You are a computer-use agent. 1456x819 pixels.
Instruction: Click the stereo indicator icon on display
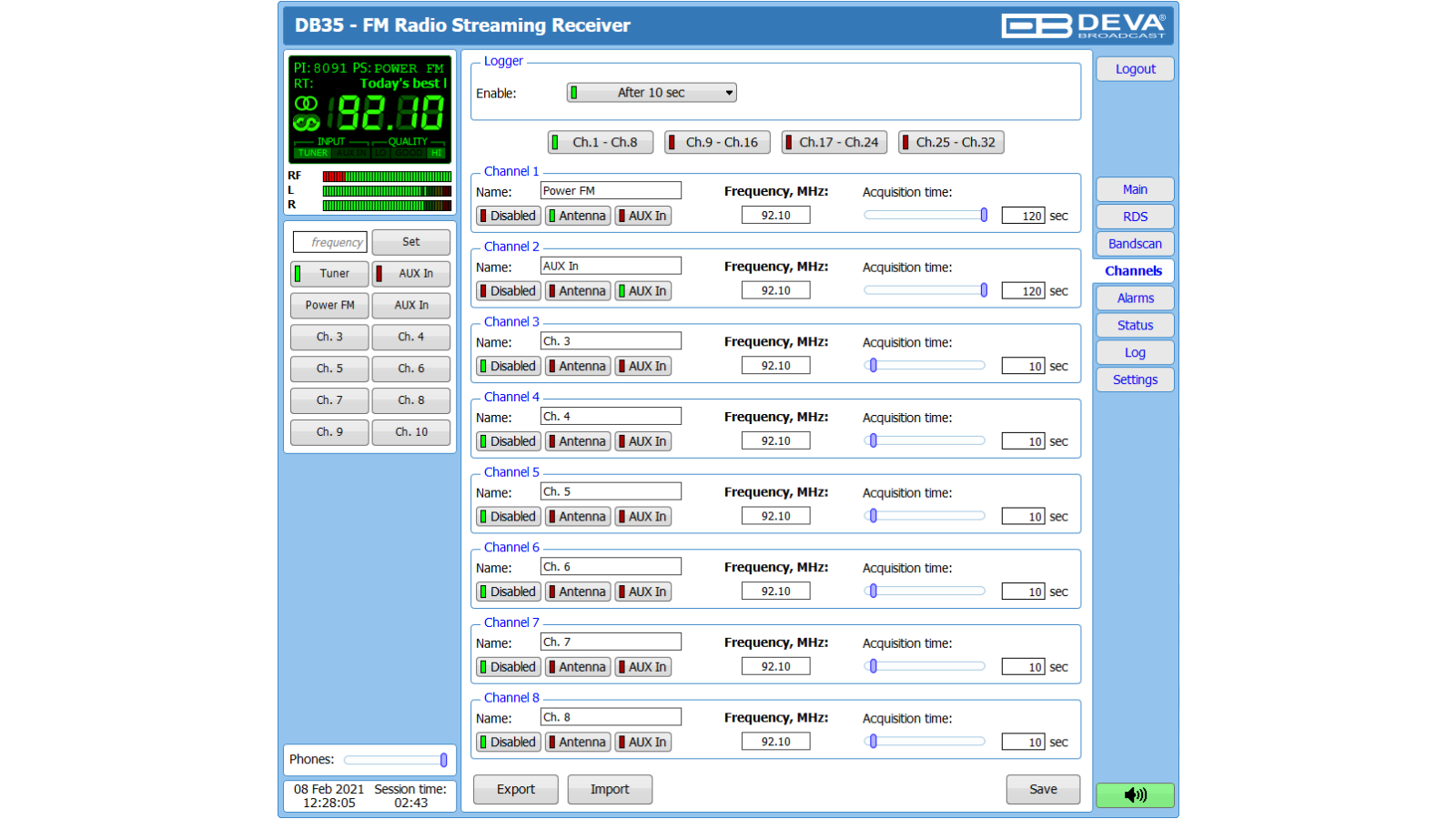(x=306, y=104)
